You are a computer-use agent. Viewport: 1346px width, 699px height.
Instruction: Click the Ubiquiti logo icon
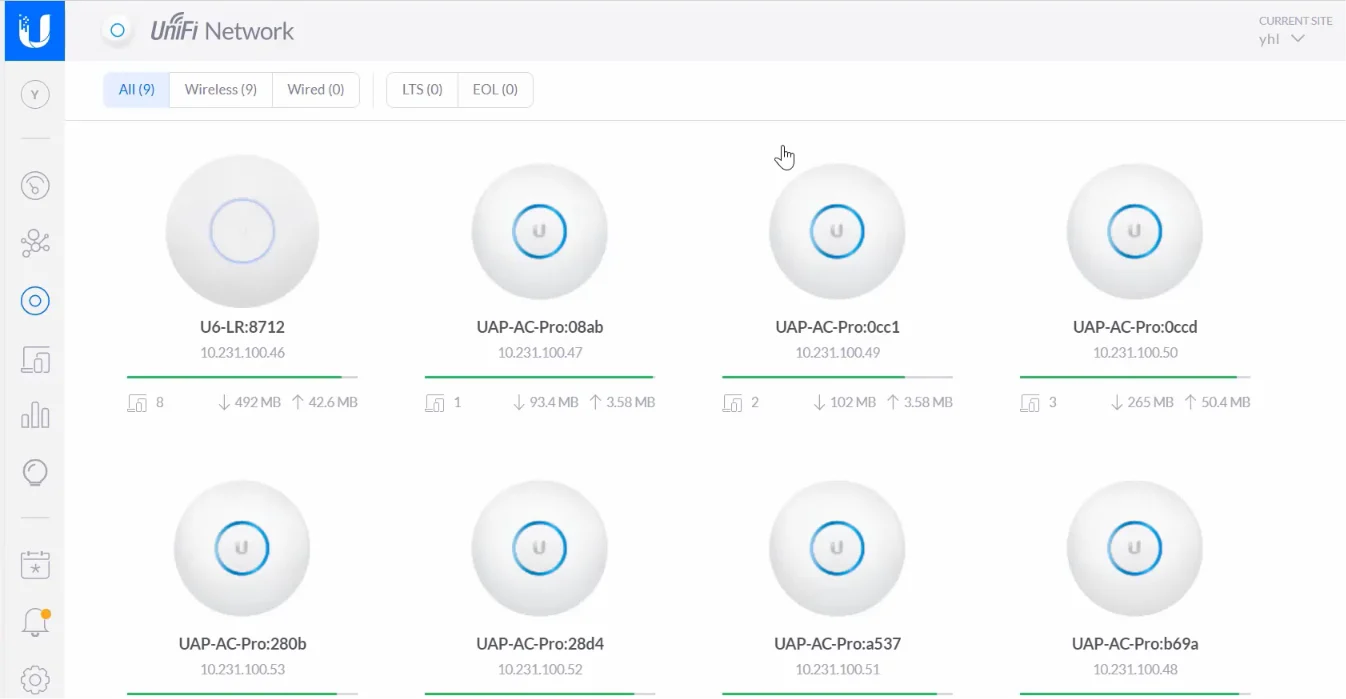(35, 30)
